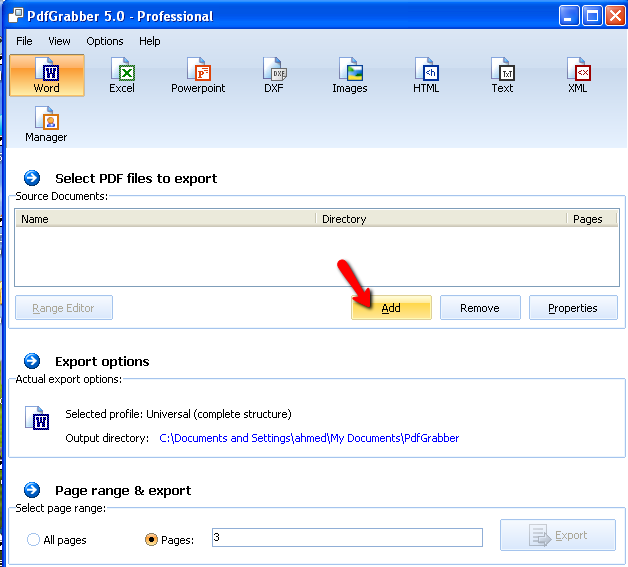Viewport: 628px width, 567px height.
Task: Open the Options menu
Action: [x=105, y=41]
